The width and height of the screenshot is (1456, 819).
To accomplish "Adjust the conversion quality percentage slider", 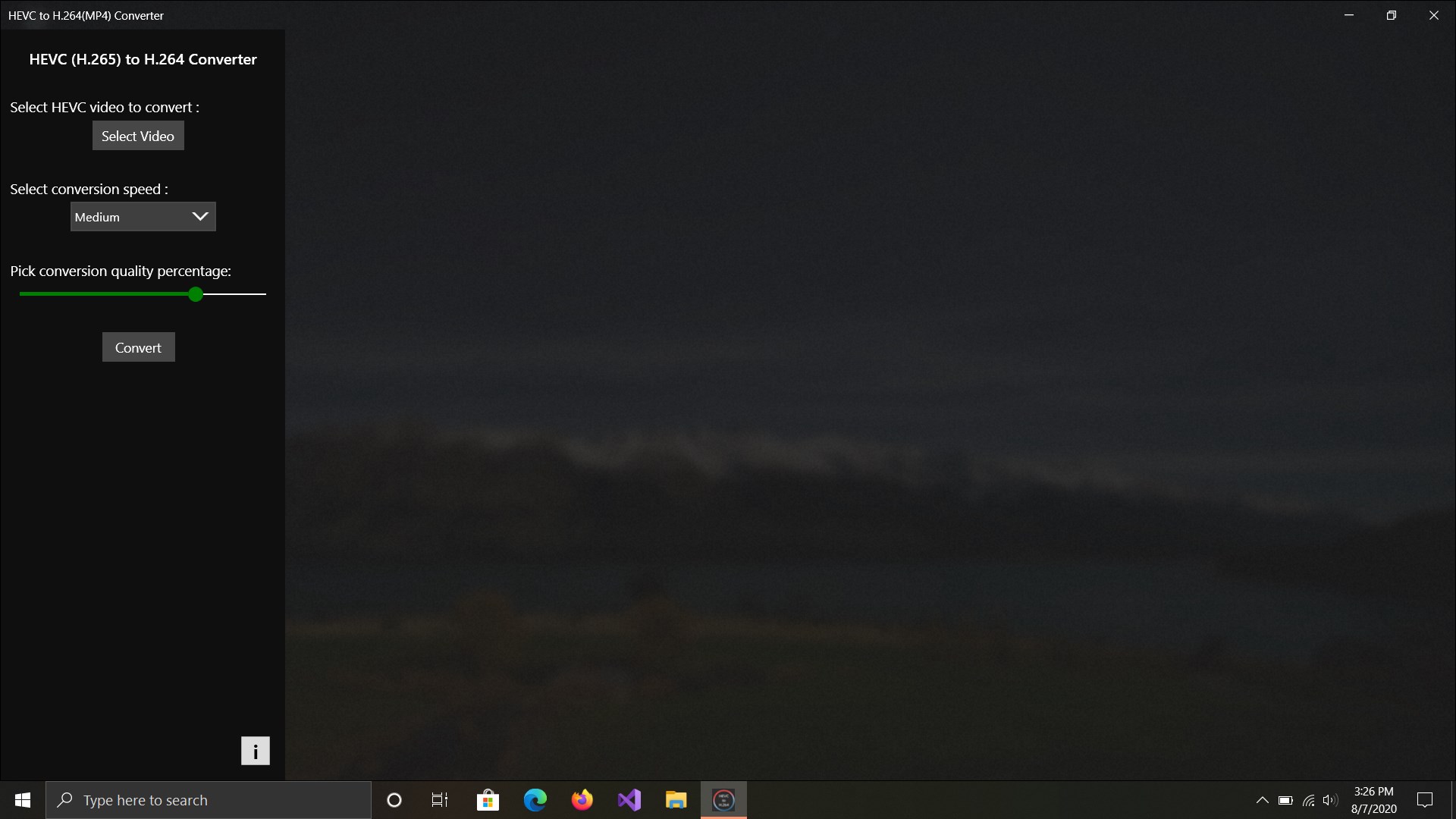I will pyautogui.click(x=195, y=294).
